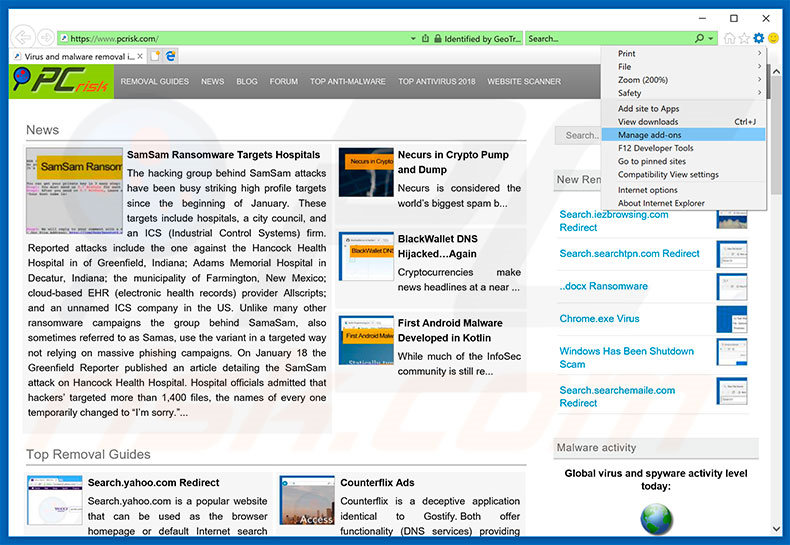The image size is (790, 545).
Task: Open First Android Malware Developed in Kotlin
Action: coord(450,330)
